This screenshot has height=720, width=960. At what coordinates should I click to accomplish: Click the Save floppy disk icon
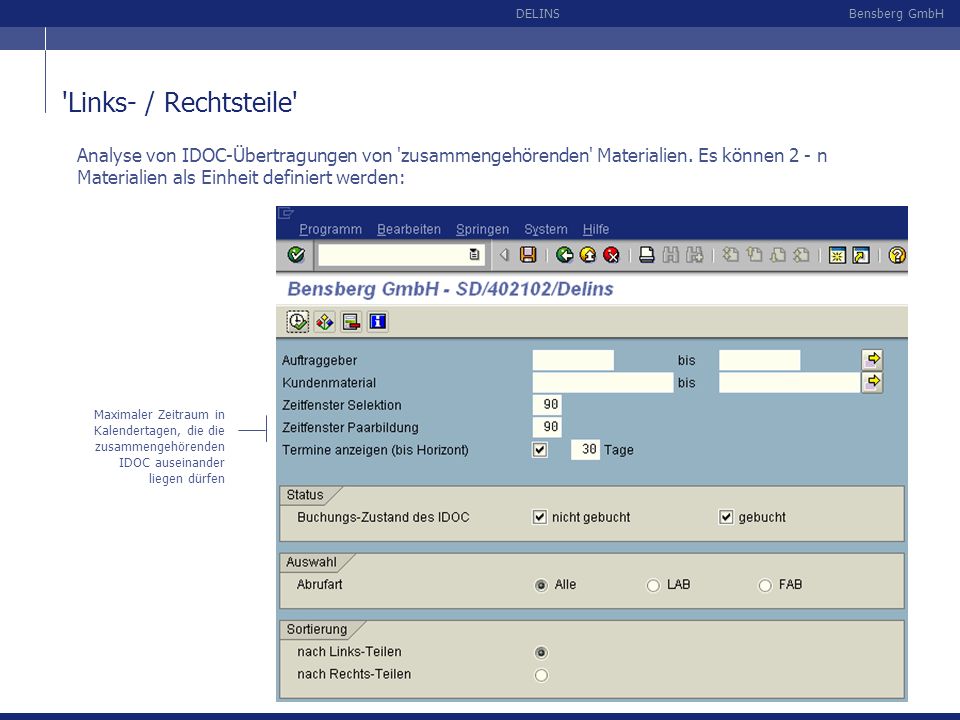coord(528,255)
